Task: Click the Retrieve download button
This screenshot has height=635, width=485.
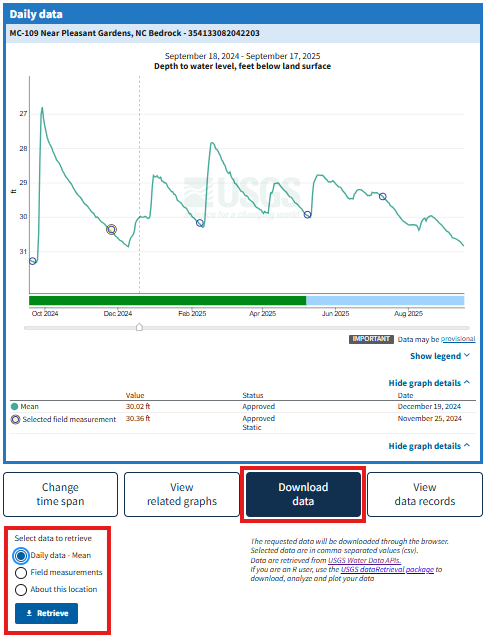Action: pyautogui.click(x=46, y=613)
